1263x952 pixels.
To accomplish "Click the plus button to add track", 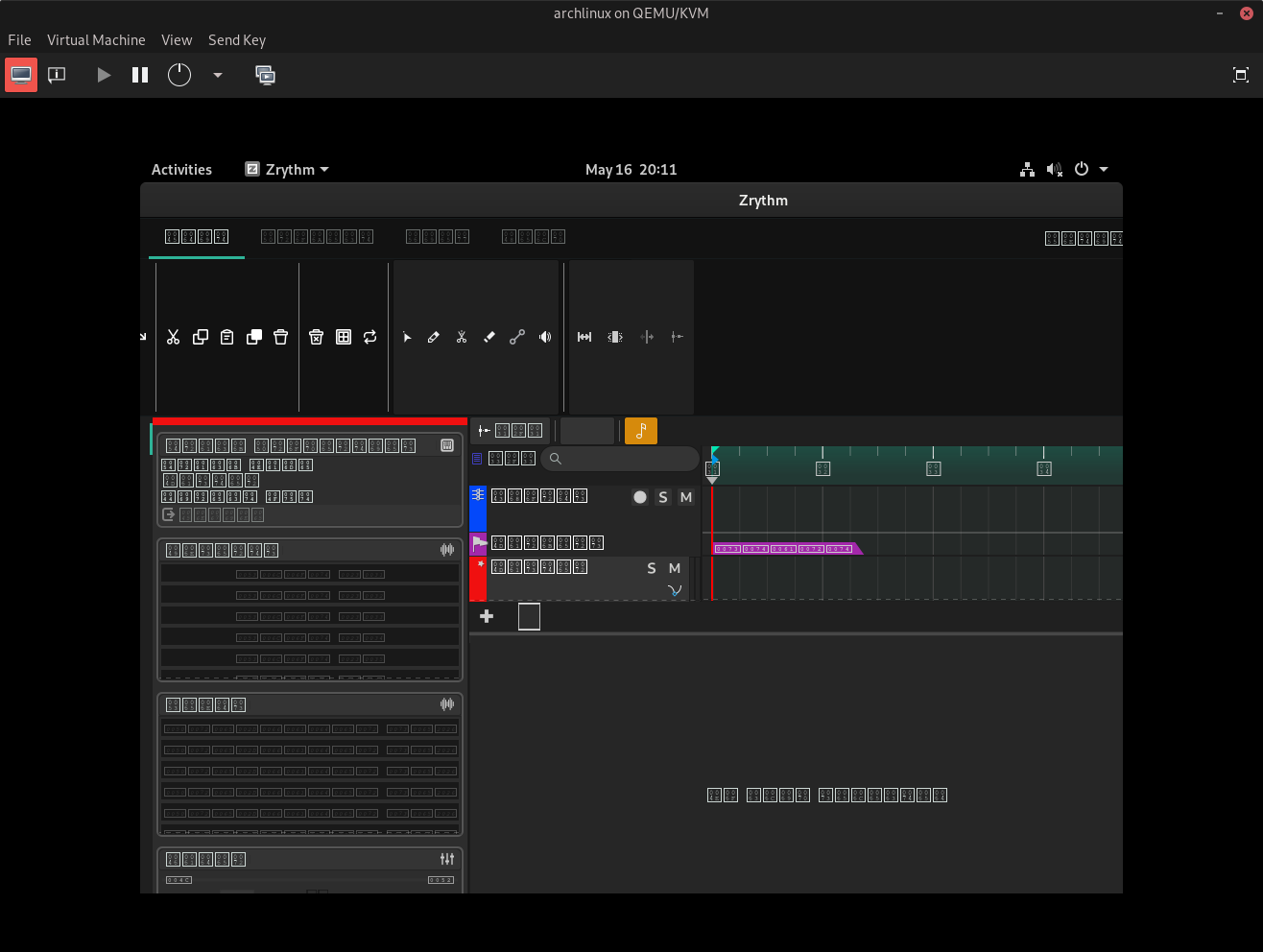I will [487, 617].
